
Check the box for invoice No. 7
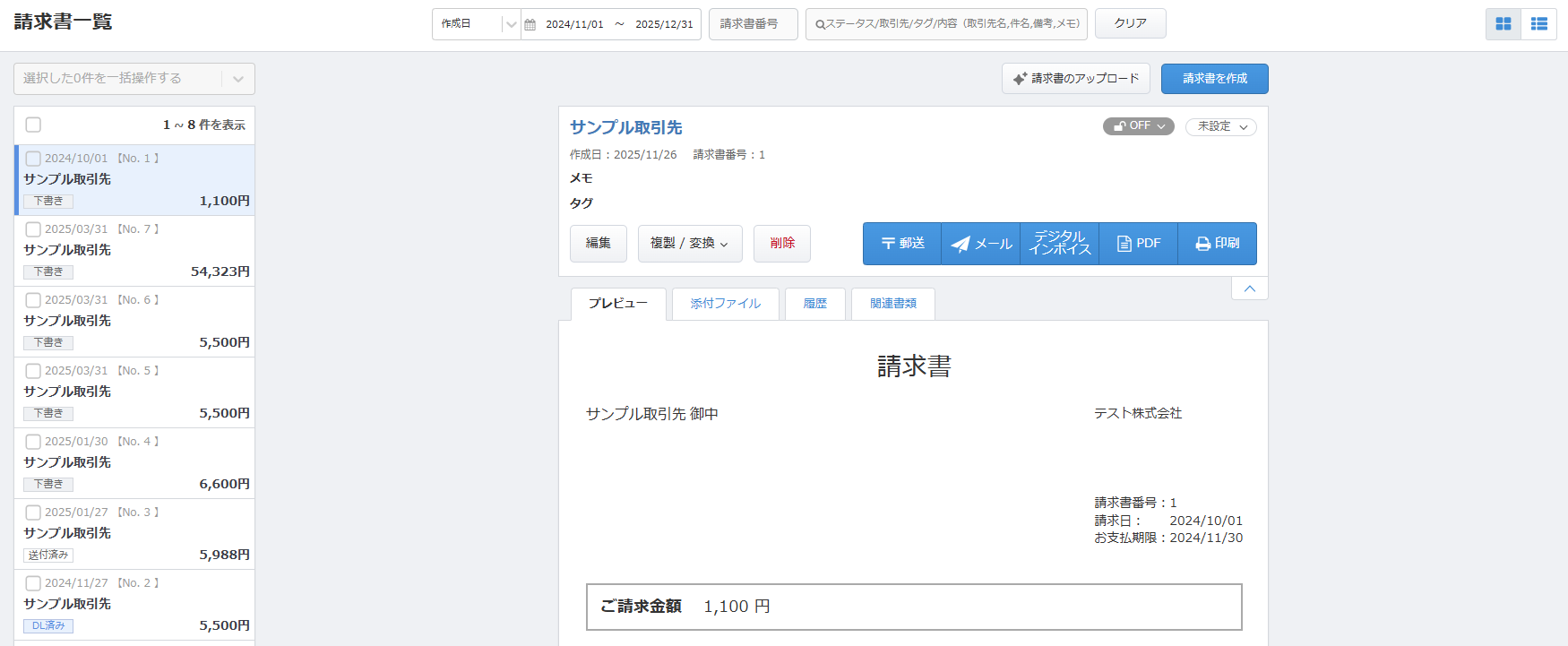click(x=33, y=229)
